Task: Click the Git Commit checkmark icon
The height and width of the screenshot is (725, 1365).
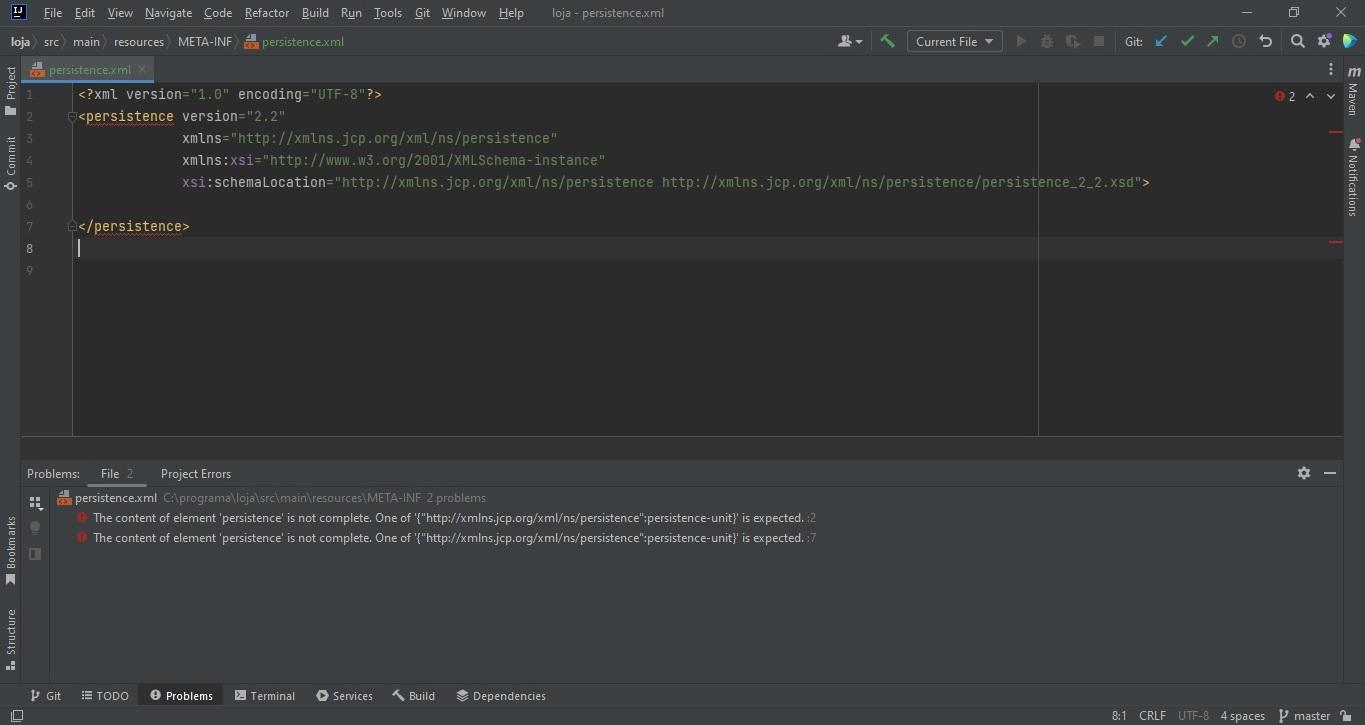Action: (1187, 41)
